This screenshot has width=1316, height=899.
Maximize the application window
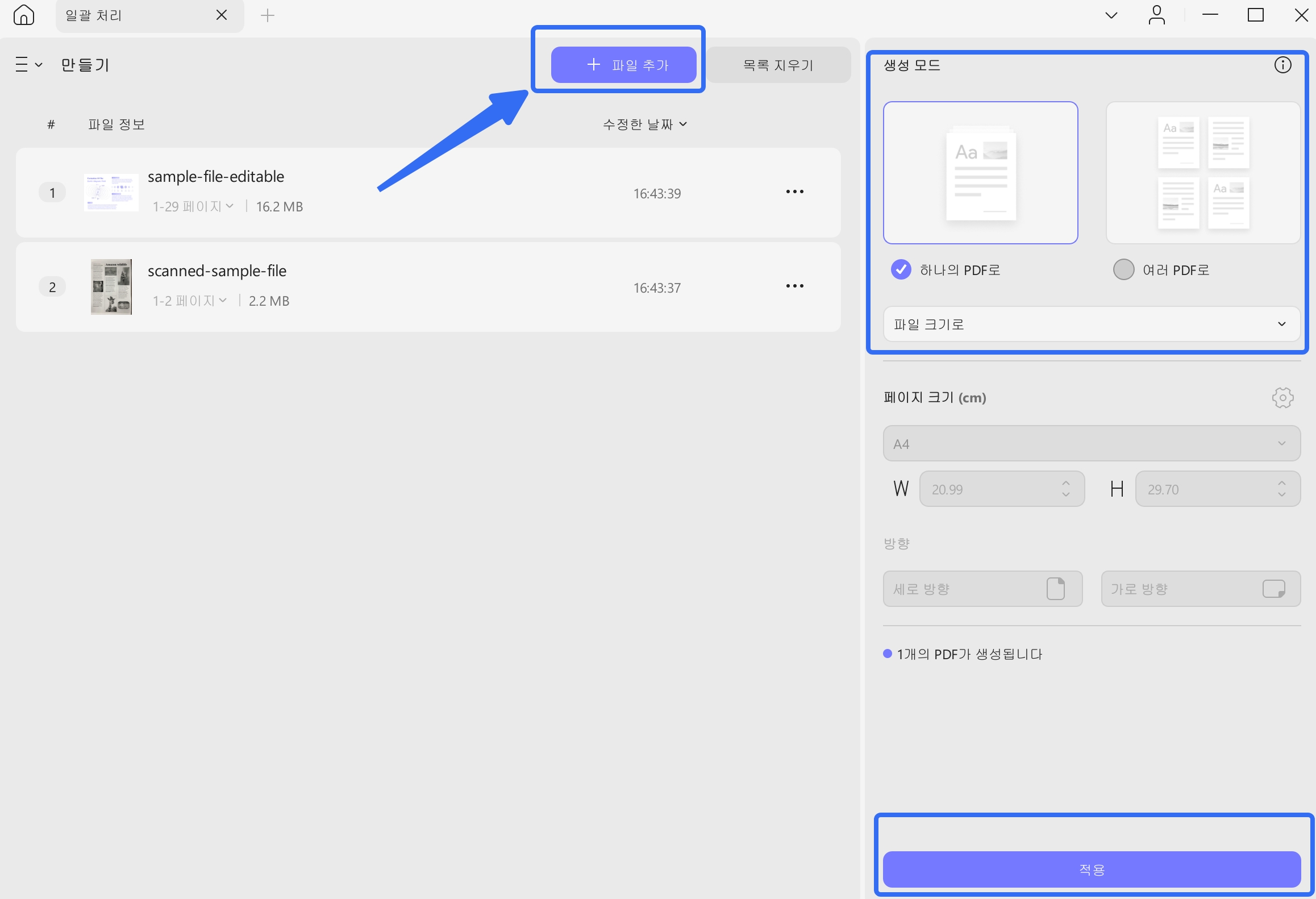click(1256, 15)
